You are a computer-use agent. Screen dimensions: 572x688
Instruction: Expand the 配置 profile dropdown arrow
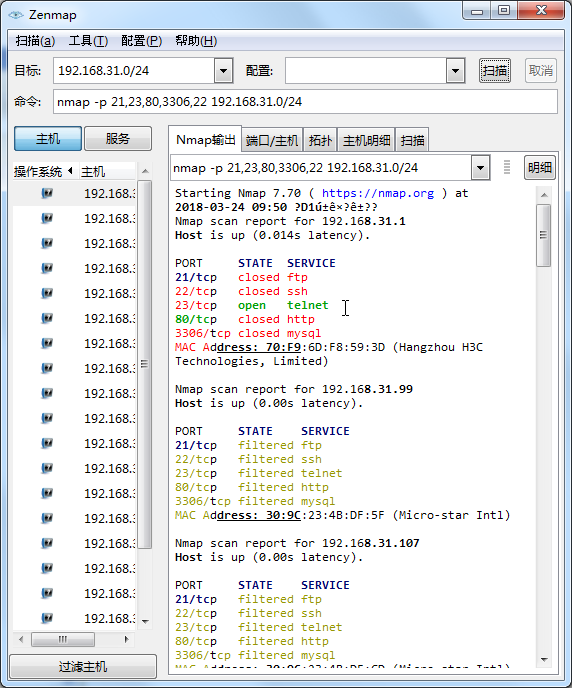pos(455,70)
